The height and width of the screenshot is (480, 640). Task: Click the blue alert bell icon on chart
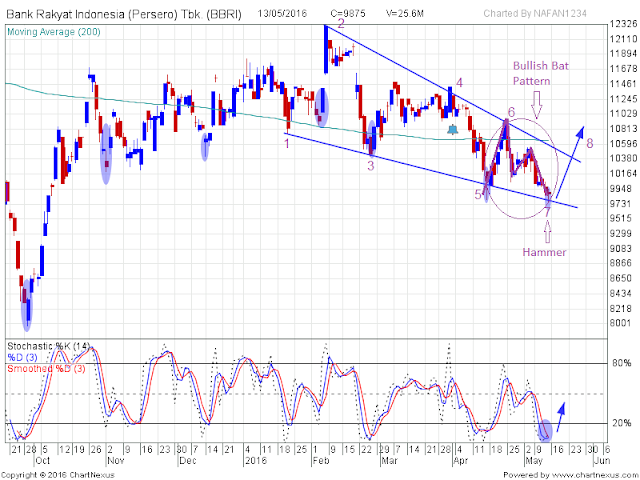coord(453,130)
